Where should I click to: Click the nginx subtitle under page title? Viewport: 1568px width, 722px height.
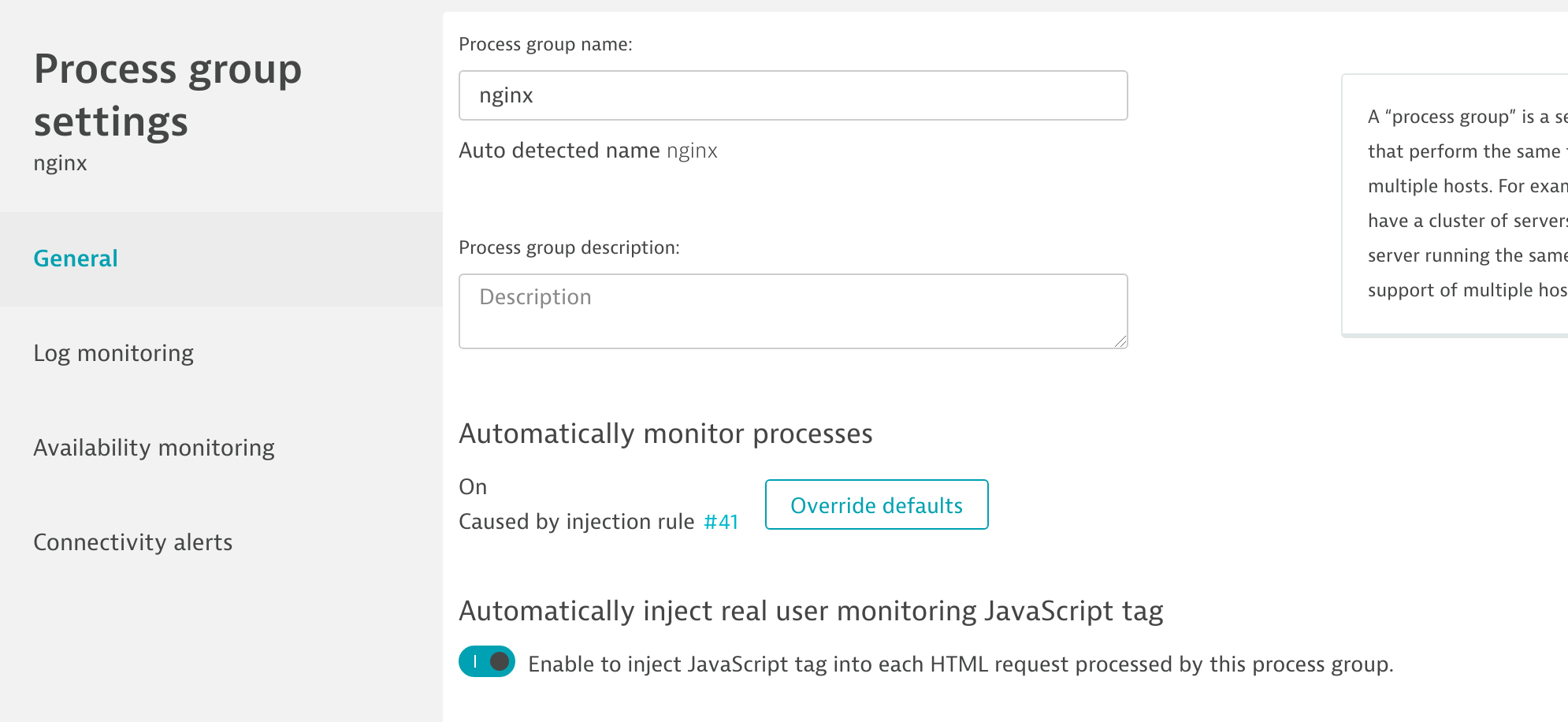pos(60,163)
